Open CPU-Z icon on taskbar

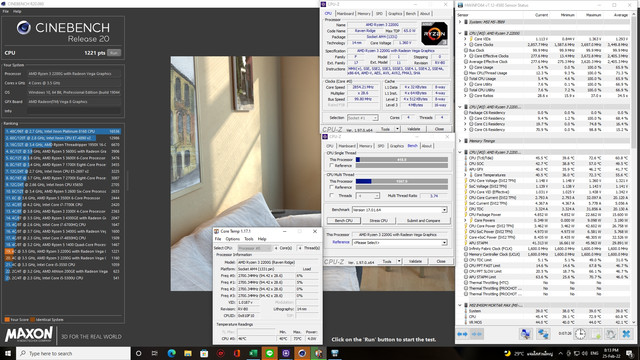(286, 353)
